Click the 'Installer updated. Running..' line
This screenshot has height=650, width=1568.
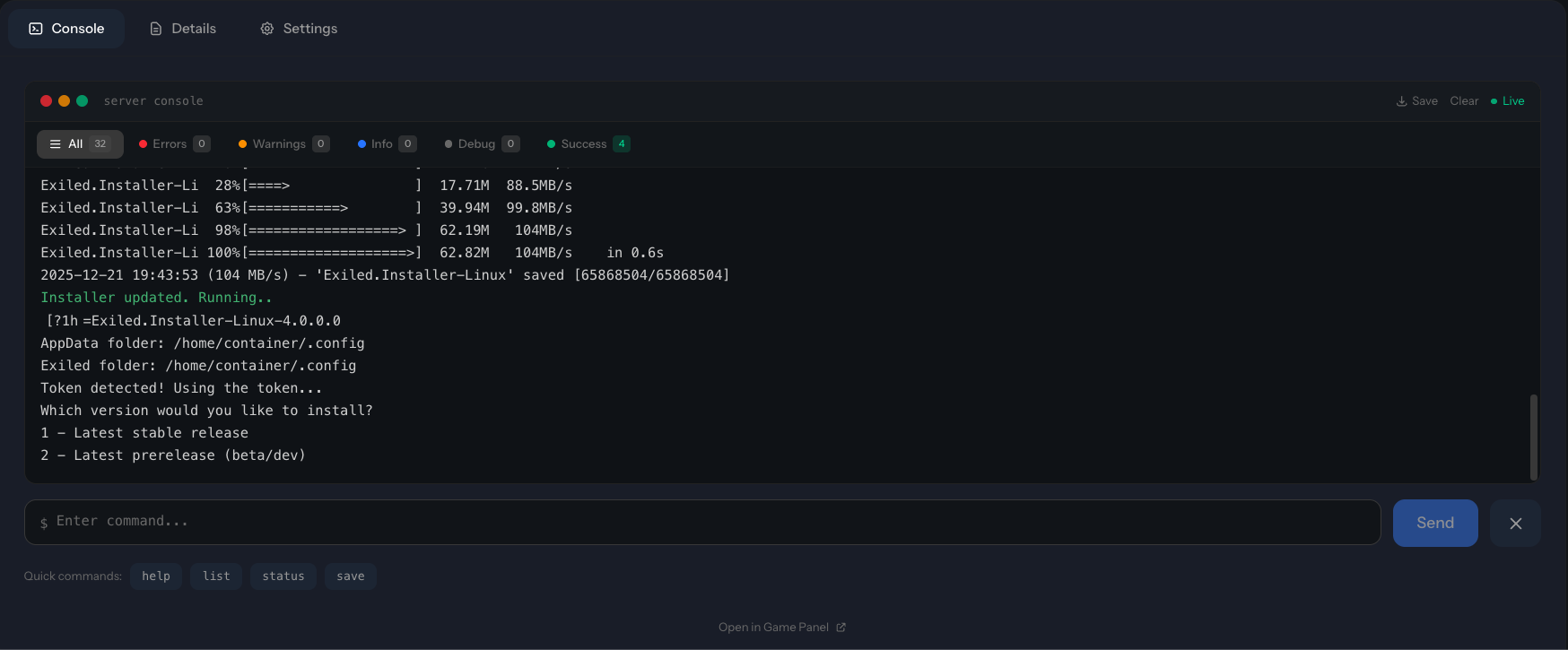[x=156, y=298]
